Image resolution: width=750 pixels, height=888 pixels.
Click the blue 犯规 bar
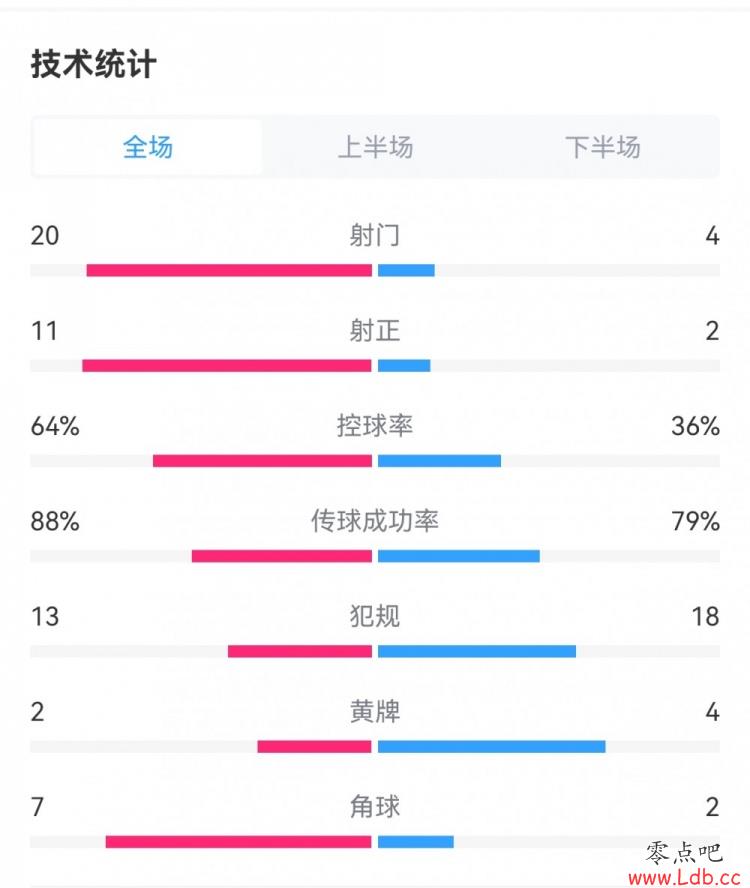click(x=477, y=651)
